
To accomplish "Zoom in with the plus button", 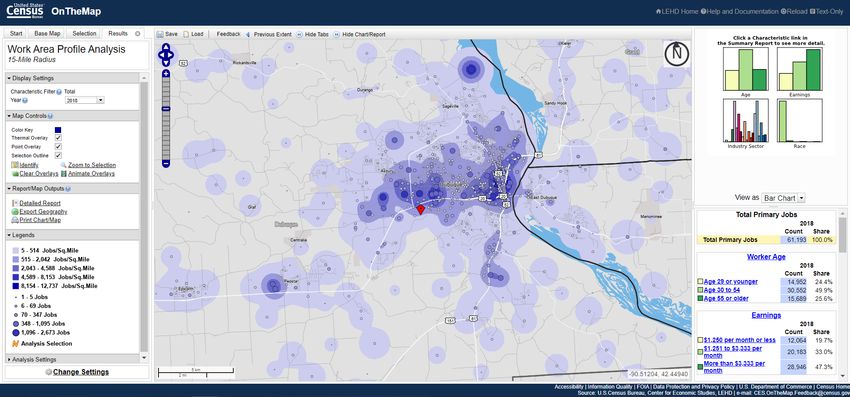I will pos(166,73).
